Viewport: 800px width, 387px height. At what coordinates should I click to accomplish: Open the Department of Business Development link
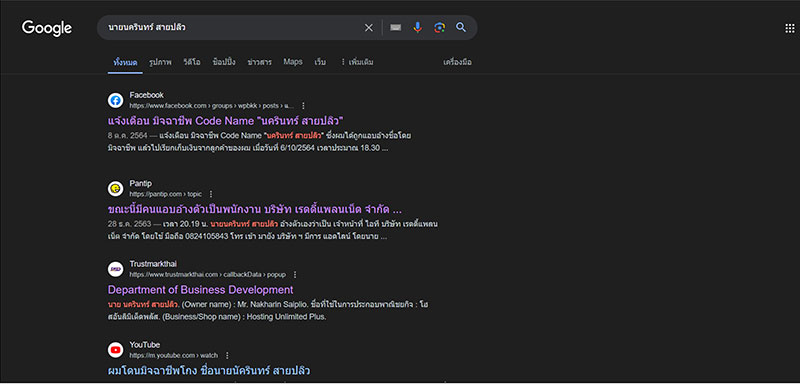[x=201, y=290]
